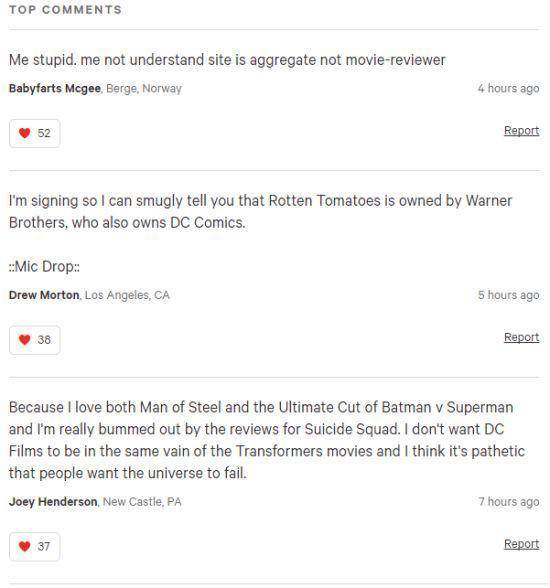The height and width of the screenshot is (588, 550).
Task: Select the Drew Morton author name
Action: click(44, 295)
